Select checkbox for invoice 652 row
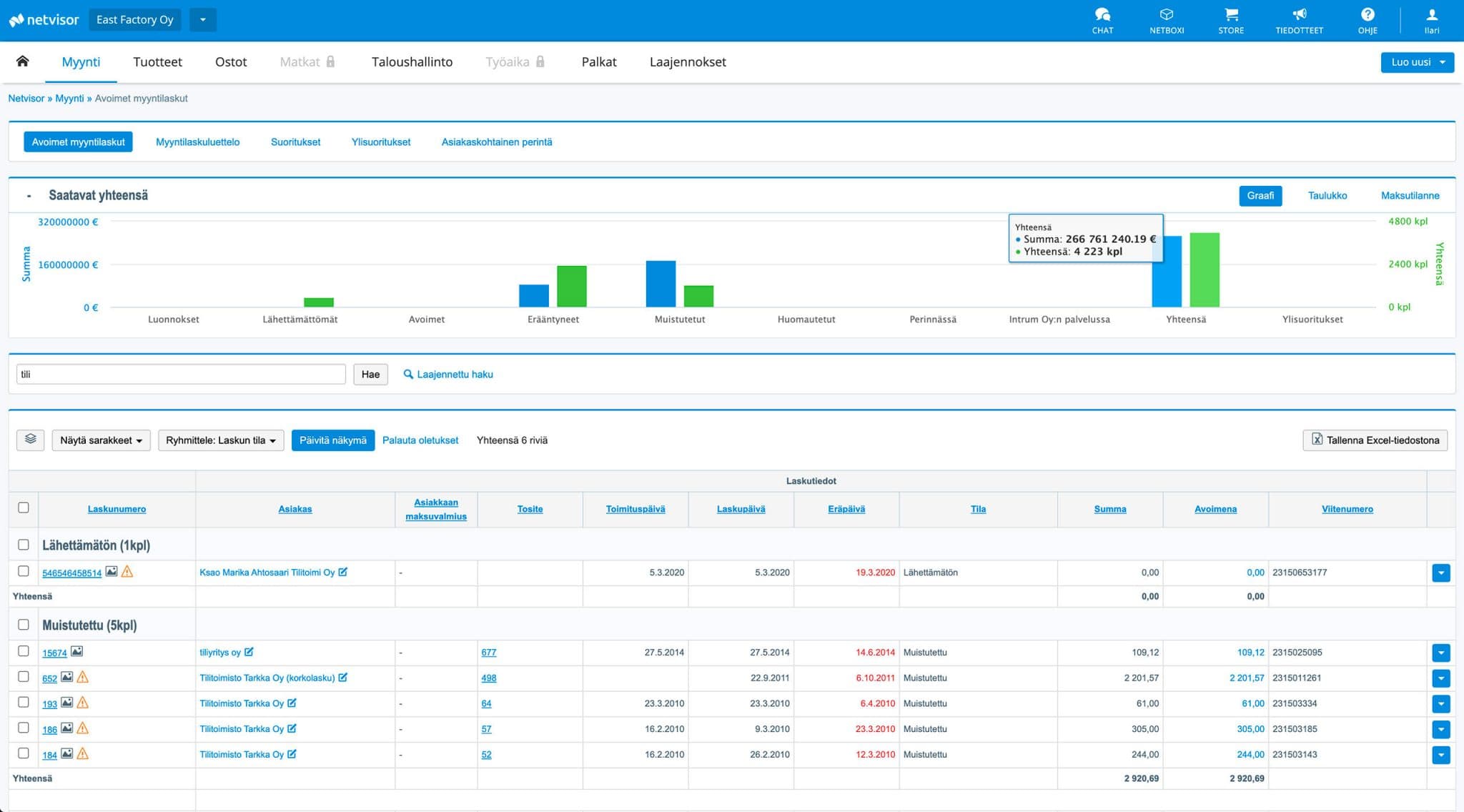1464x812 pixels. coord(24,677)
